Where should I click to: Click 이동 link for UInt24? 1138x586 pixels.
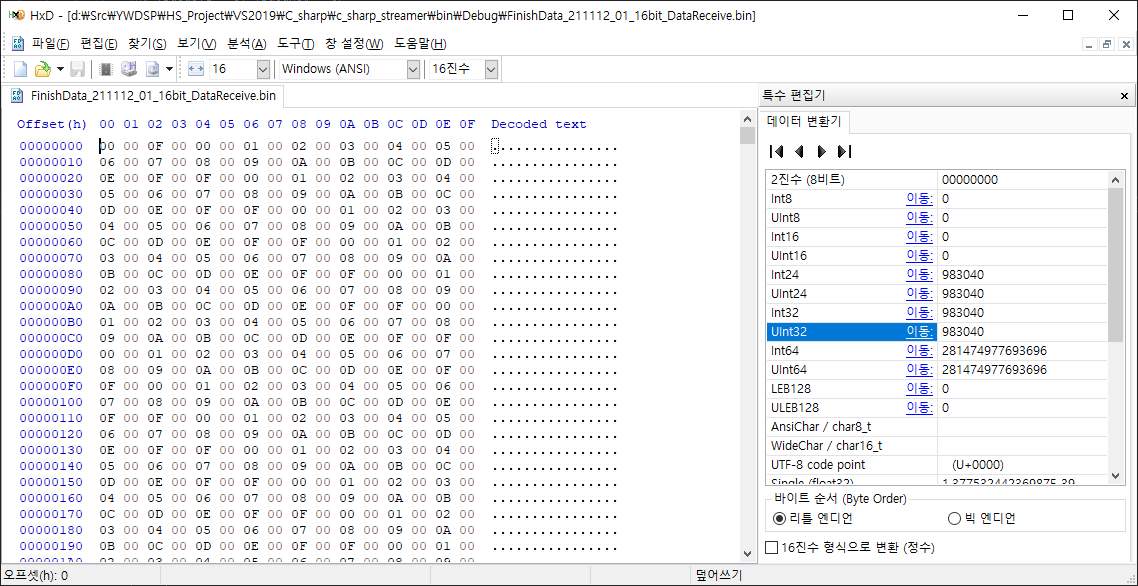click(920, 294)
